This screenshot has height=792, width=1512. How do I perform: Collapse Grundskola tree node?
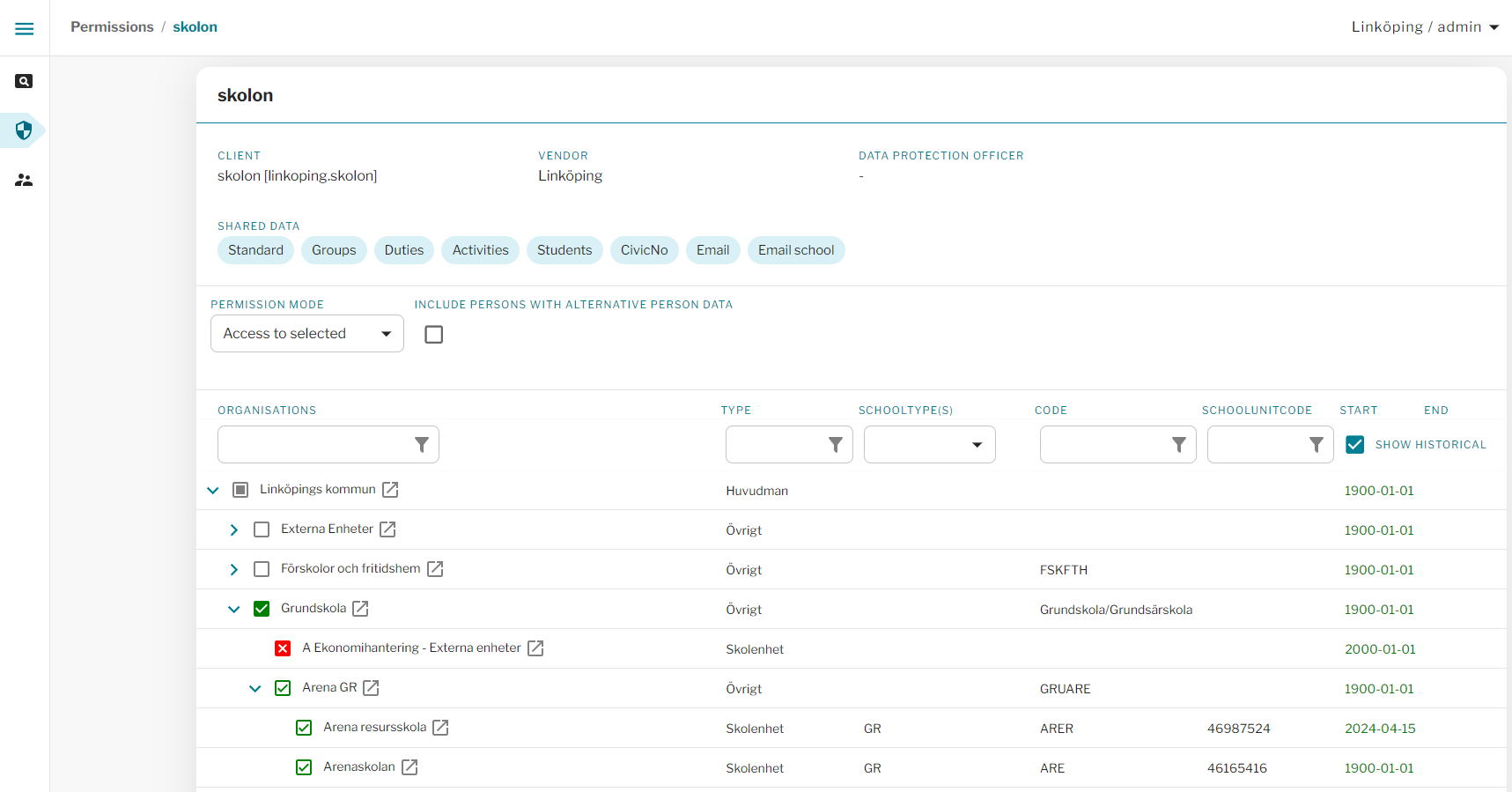234,609
